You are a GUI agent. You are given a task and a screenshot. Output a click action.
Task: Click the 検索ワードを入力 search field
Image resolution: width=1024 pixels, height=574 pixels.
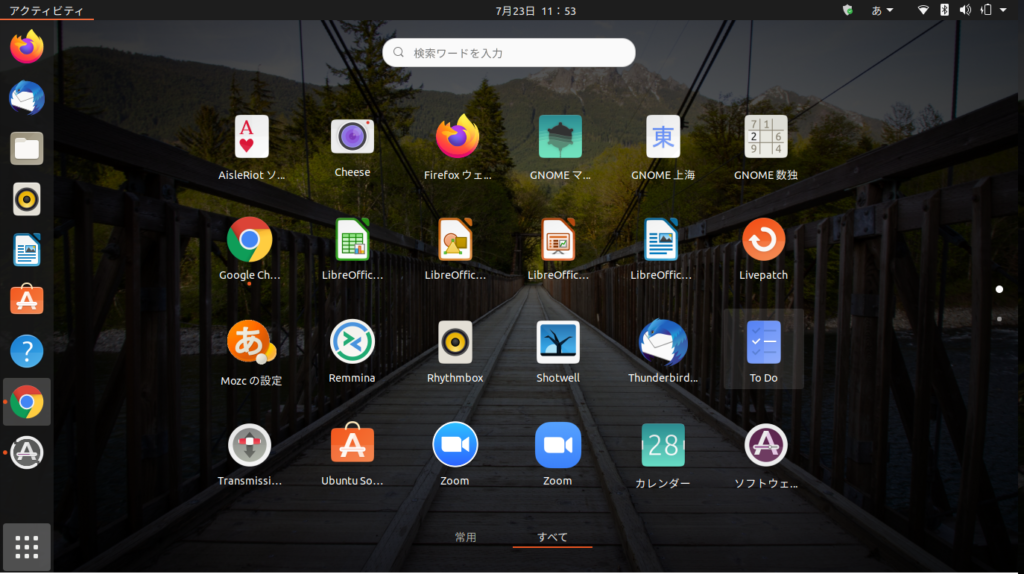click(509, 52)
